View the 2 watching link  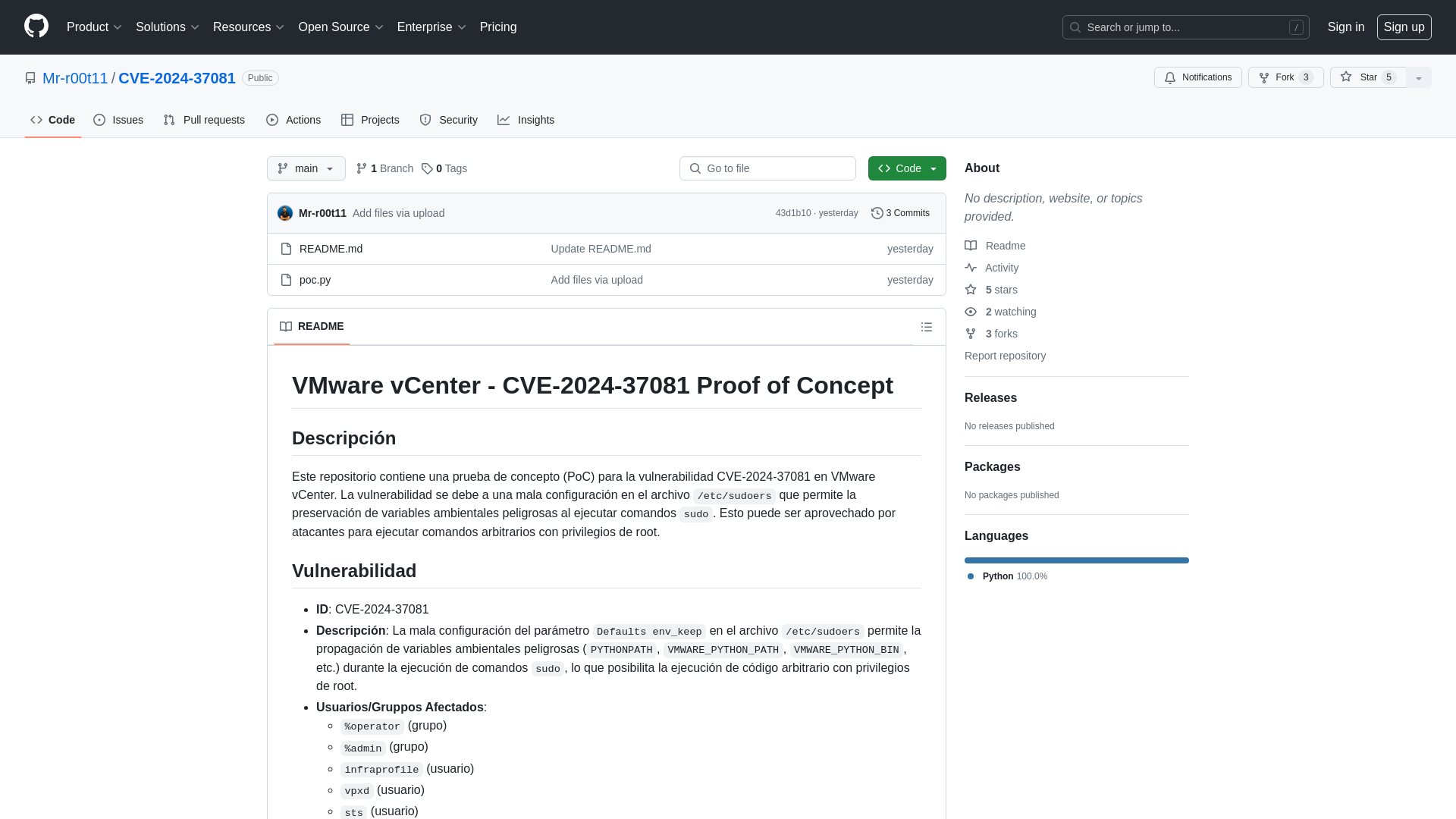point(1000,312)
